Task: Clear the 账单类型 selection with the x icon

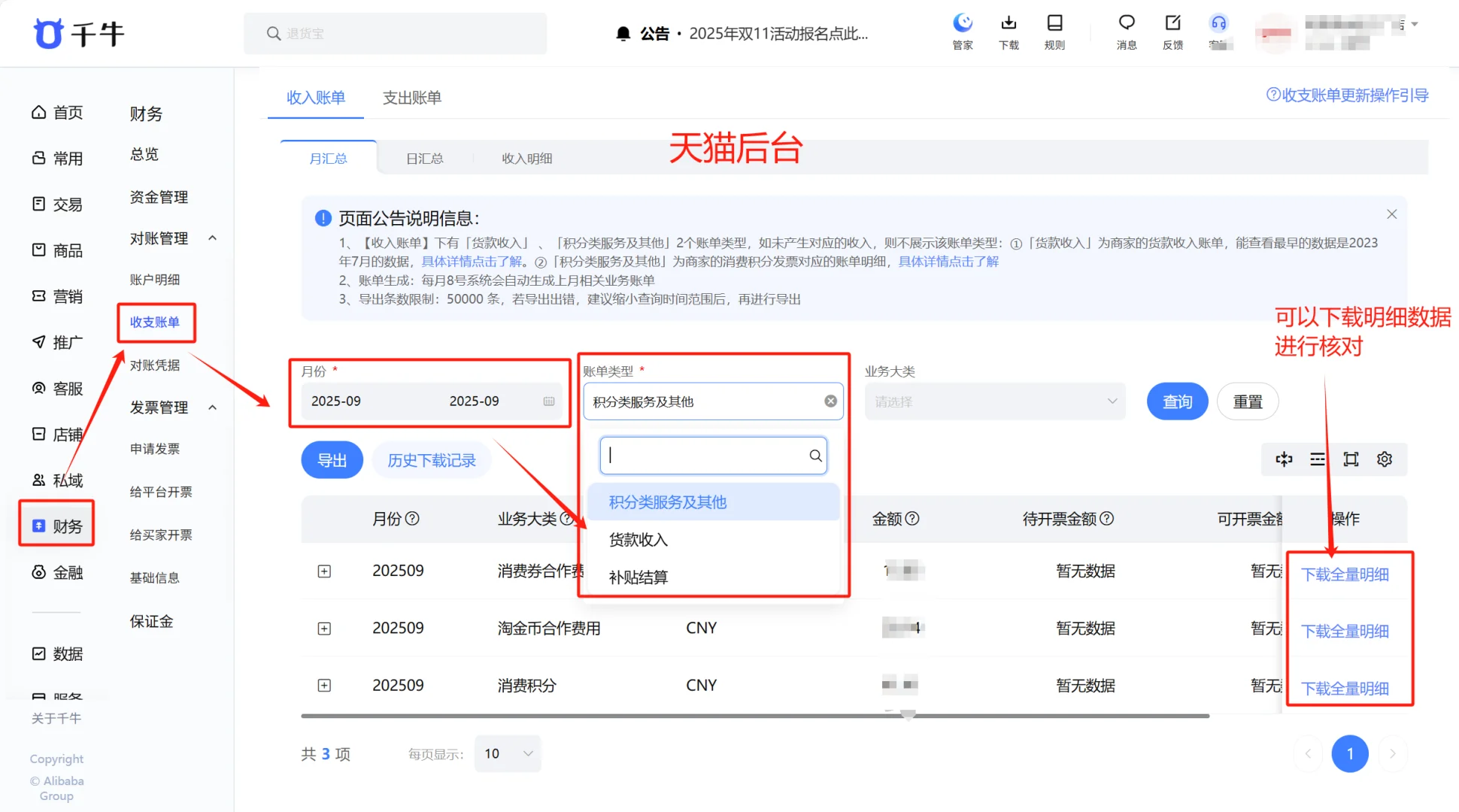Action: click(830, 401)
